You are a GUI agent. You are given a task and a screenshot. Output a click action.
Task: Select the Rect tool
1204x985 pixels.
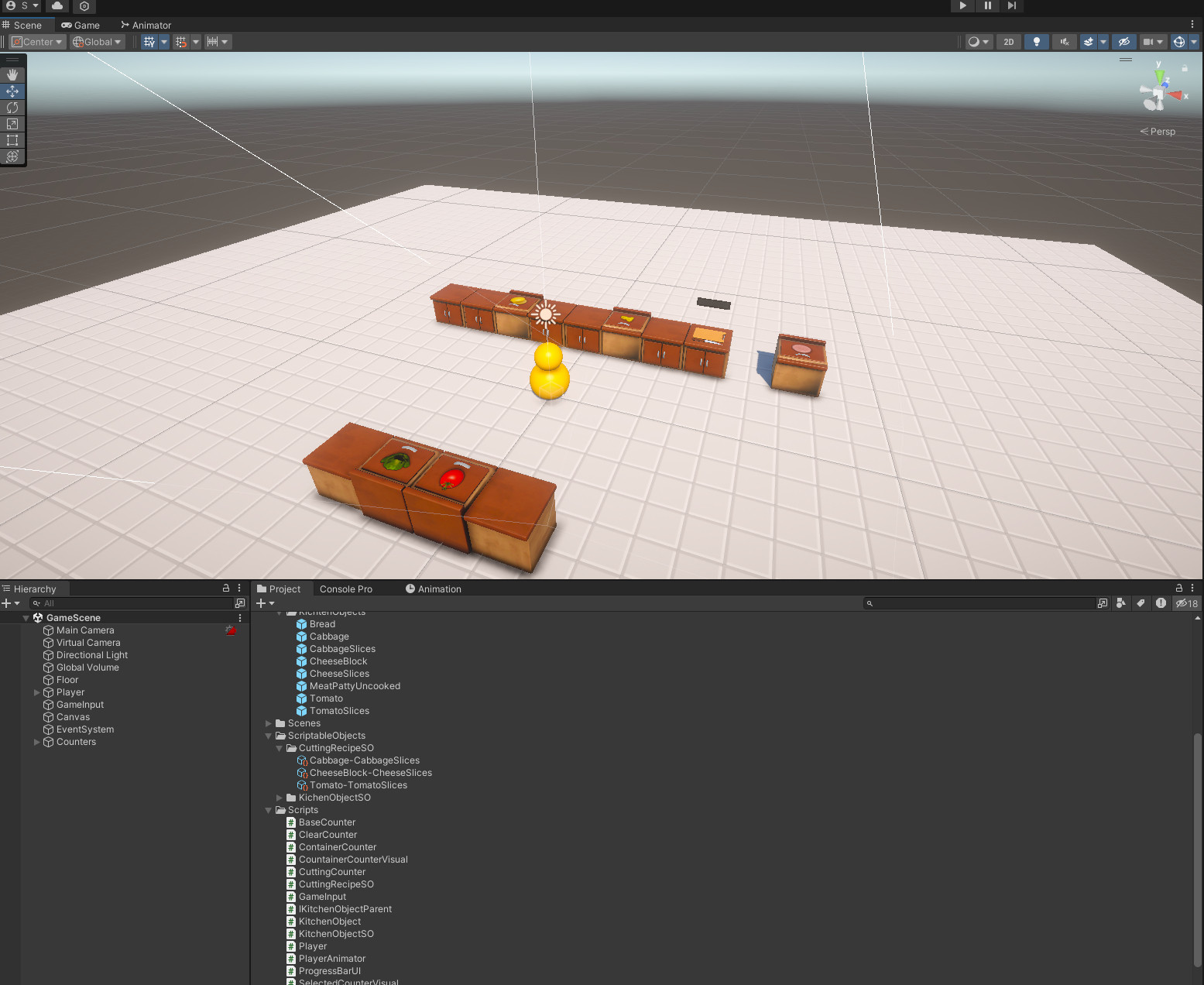[x=12, y=140]
